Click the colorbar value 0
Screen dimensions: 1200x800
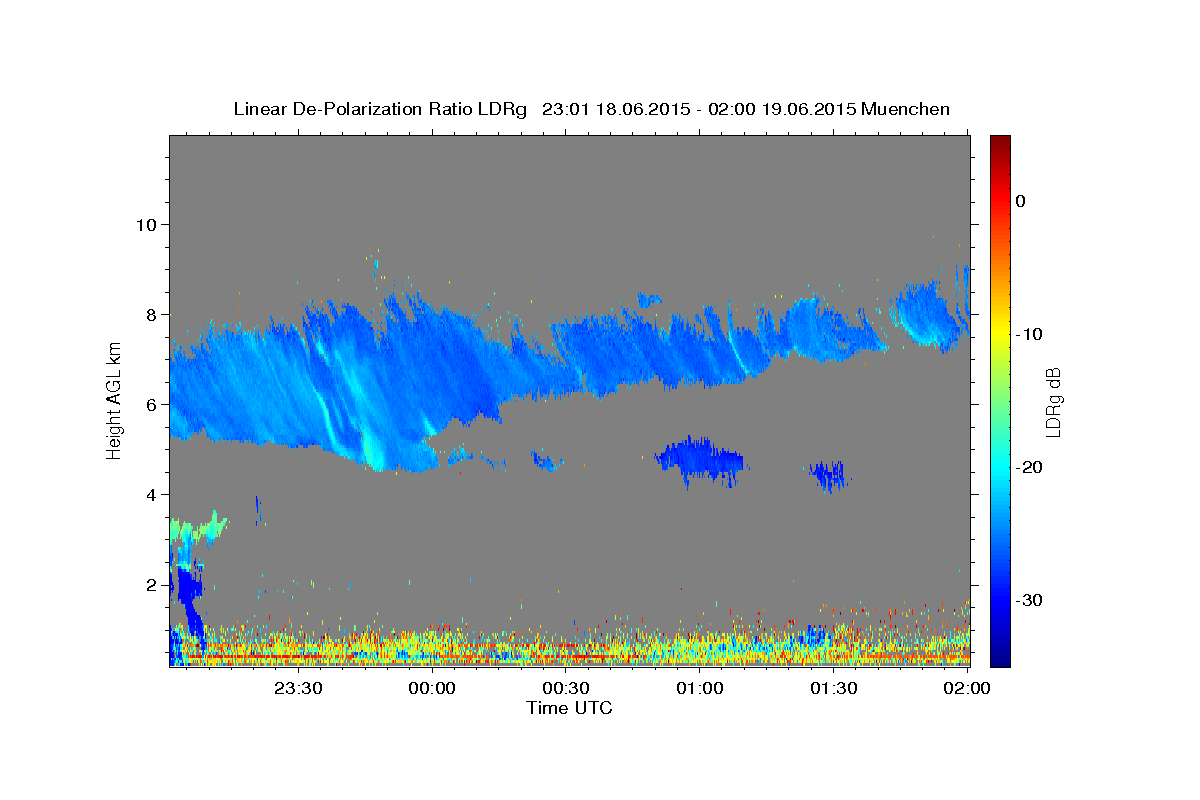click(1021, 201)
